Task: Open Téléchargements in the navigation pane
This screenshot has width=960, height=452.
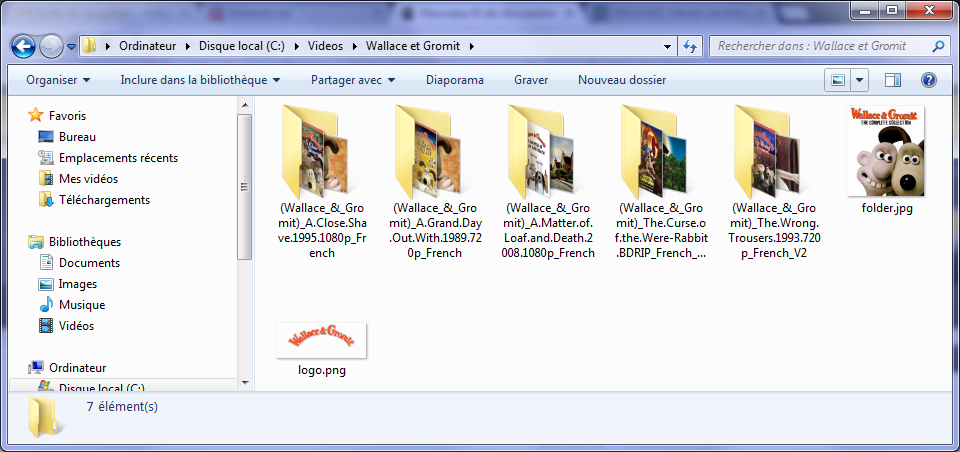Action: 104,200
